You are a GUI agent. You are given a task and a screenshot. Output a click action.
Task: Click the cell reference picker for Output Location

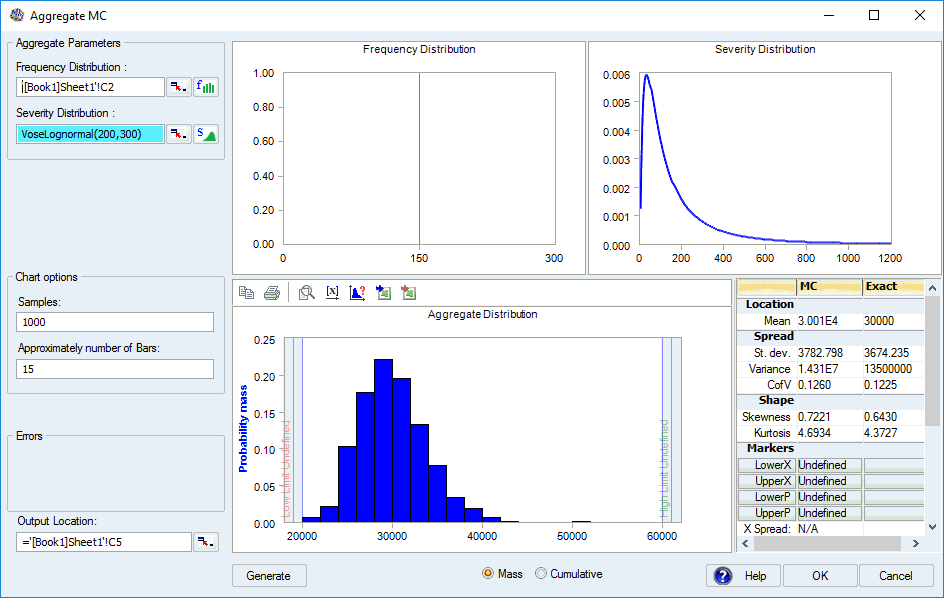point(207,541)
